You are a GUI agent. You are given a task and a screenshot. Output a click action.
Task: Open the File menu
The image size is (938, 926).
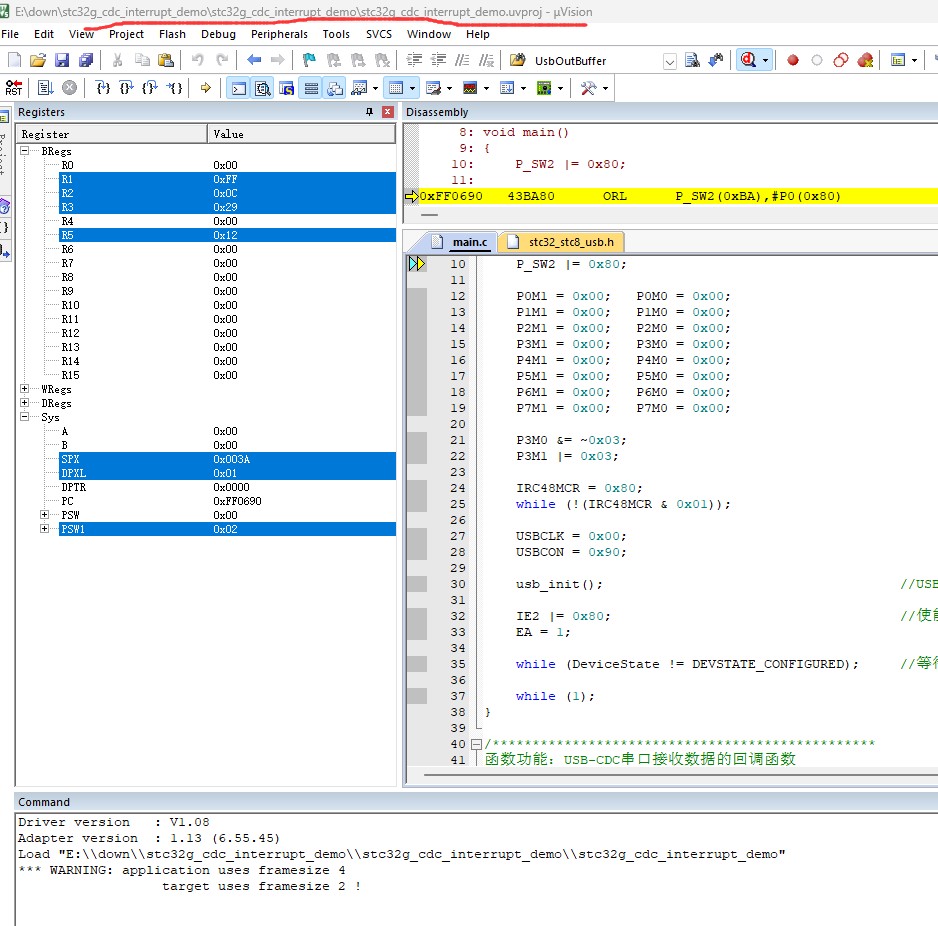pos(10,34)
